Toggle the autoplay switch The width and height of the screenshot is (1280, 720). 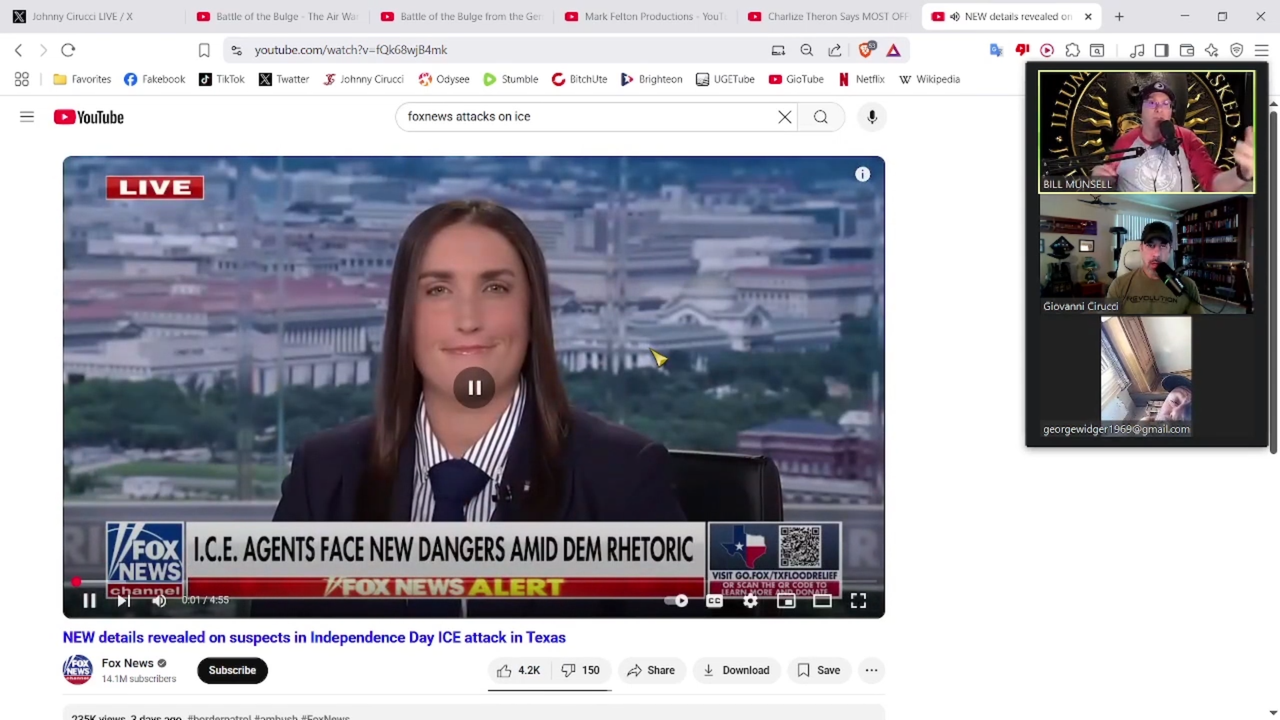tap(677, 600)
